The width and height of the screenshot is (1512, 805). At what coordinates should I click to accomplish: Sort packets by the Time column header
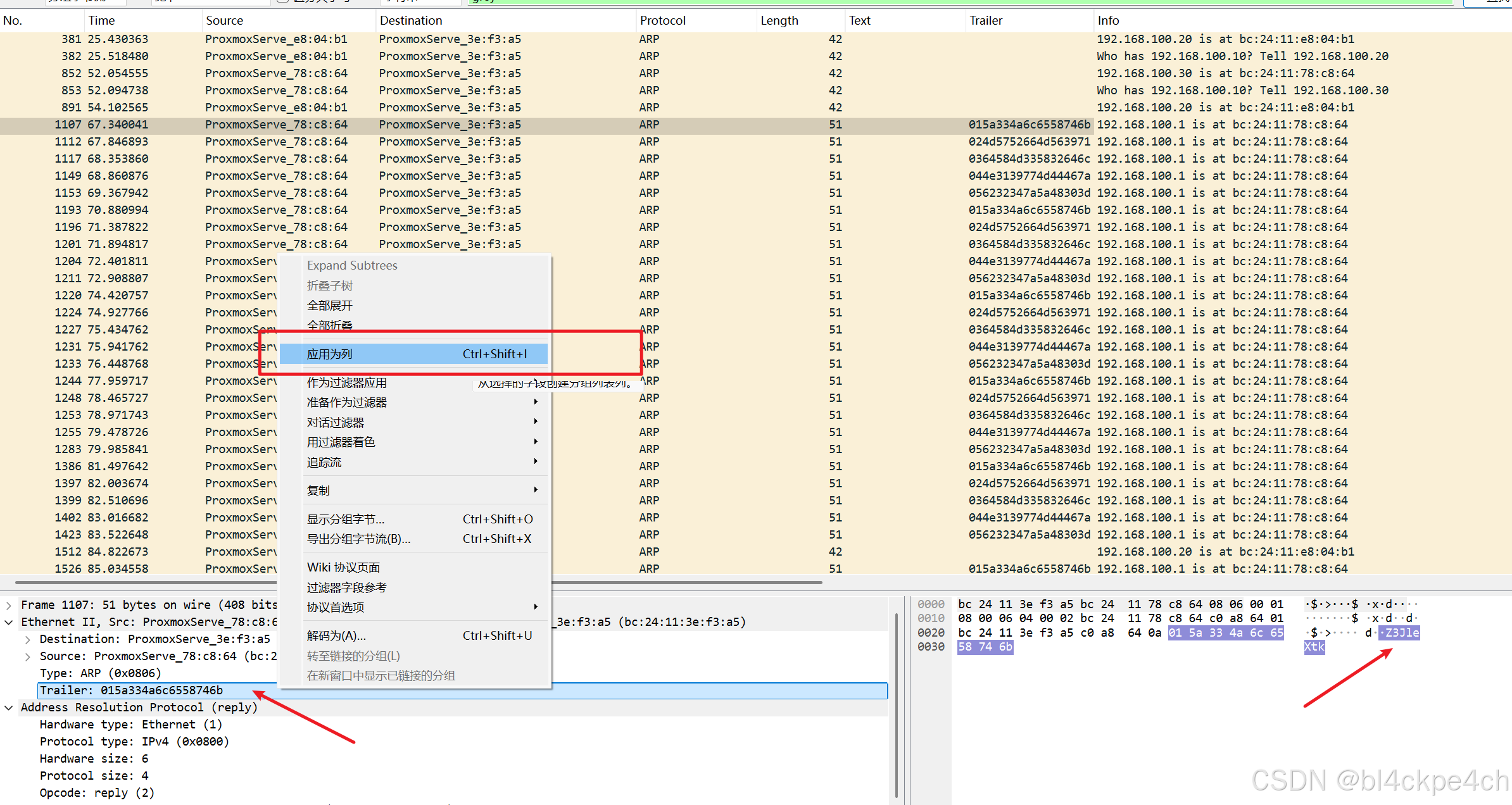pyautogui.click(x=101, y=20)
